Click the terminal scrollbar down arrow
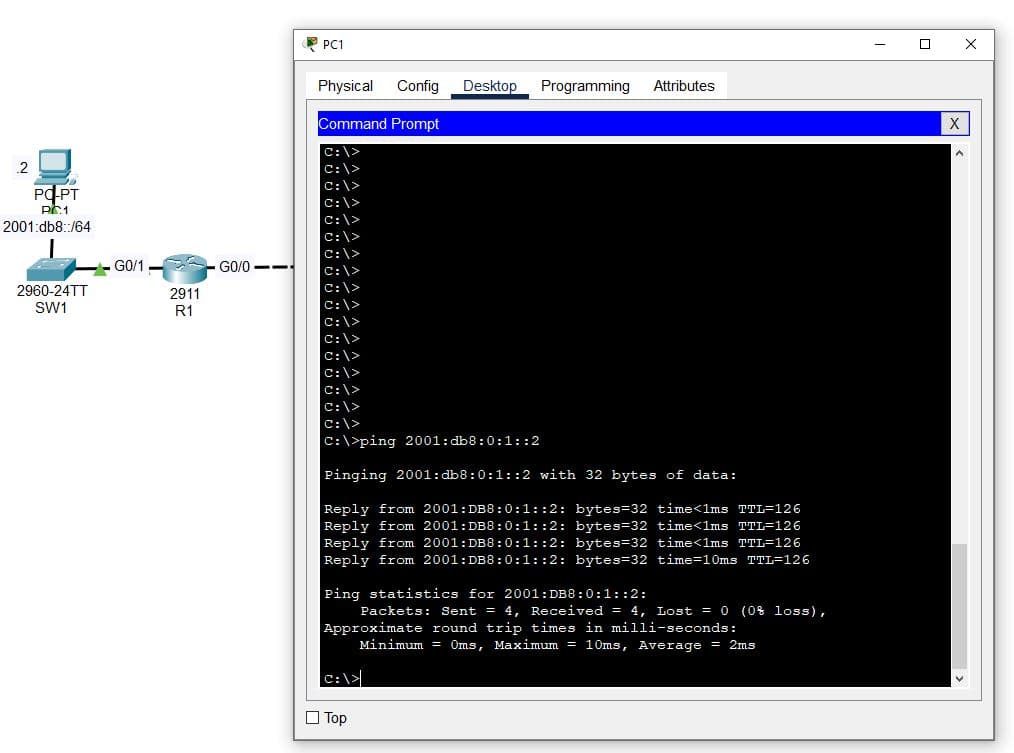 click(960, 678)
